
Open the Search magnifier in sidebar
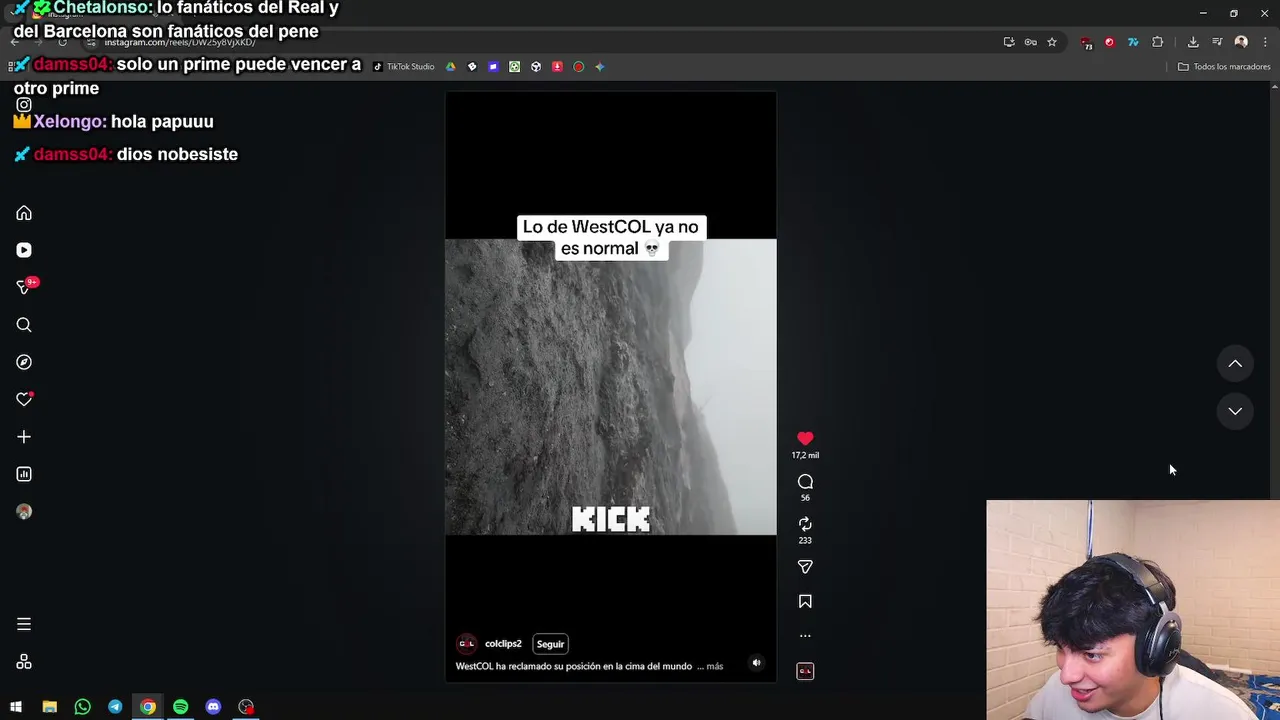(24, 325)
